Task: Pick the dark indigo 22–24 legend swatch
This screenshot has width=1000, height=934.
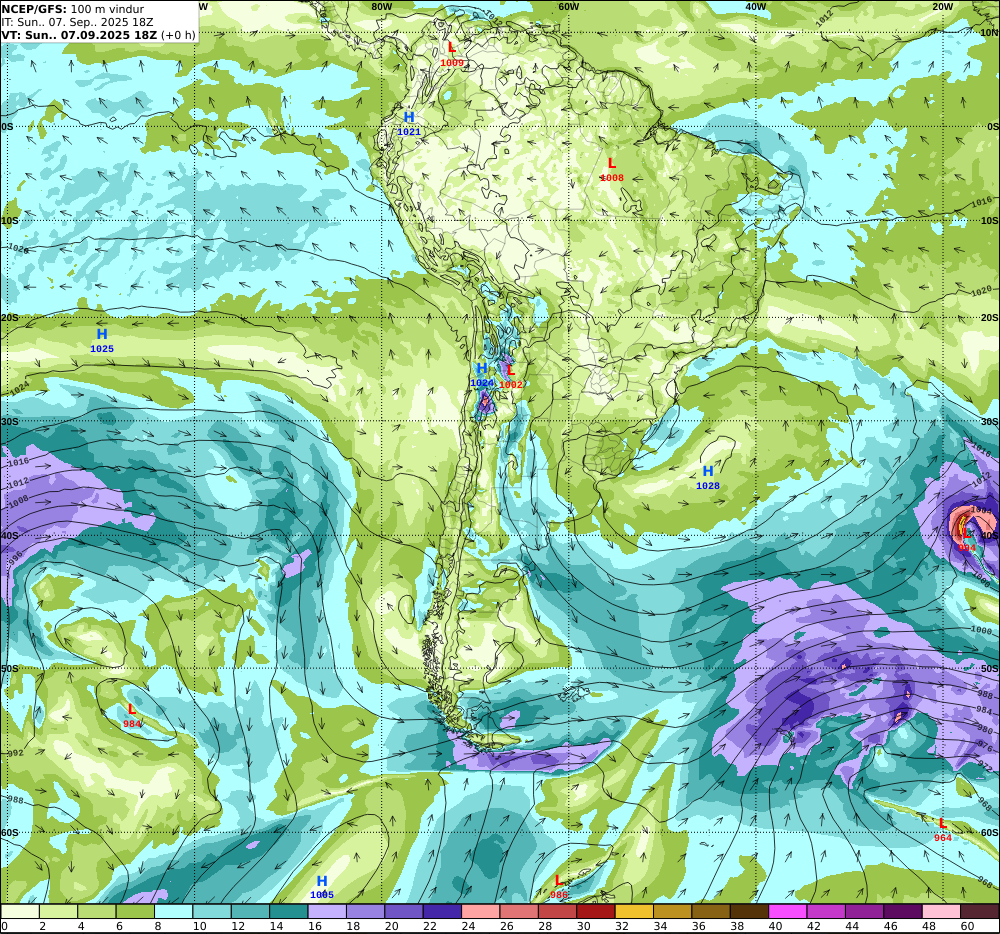Action: click(443, 912)
